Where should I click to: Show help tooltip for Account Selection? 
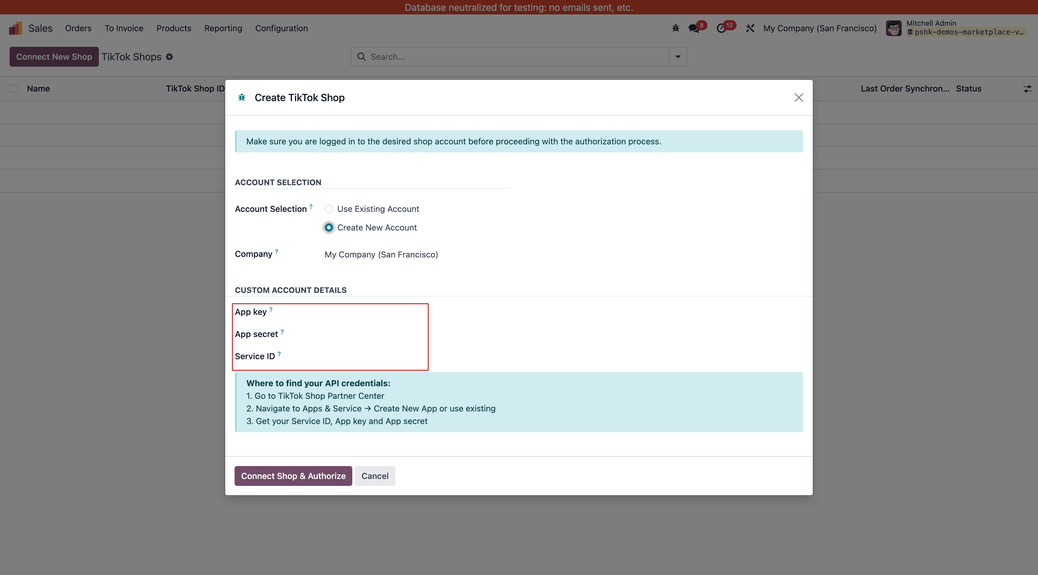pyautogui.click(x=311, y=206)
